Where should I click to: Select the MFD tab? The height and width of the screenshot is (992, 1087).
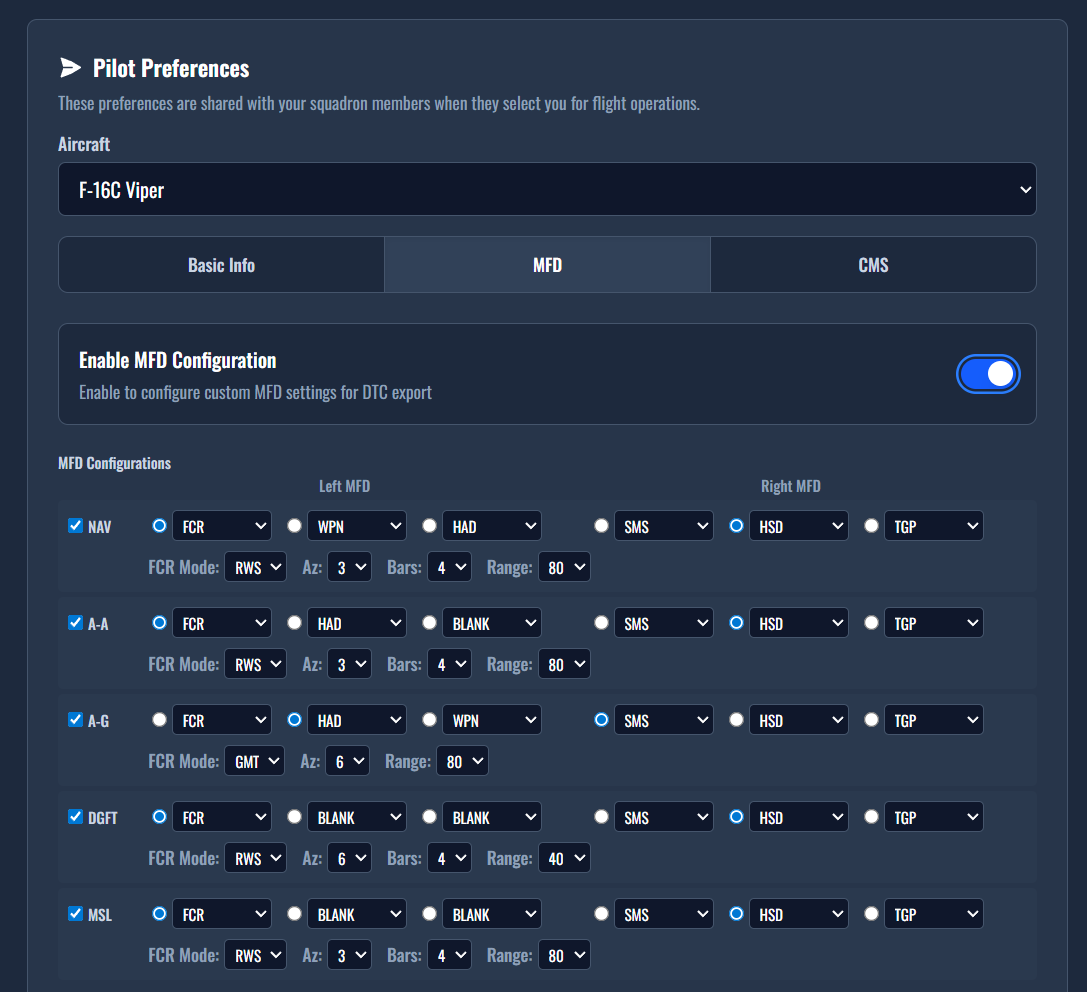[x=547, y=265]
